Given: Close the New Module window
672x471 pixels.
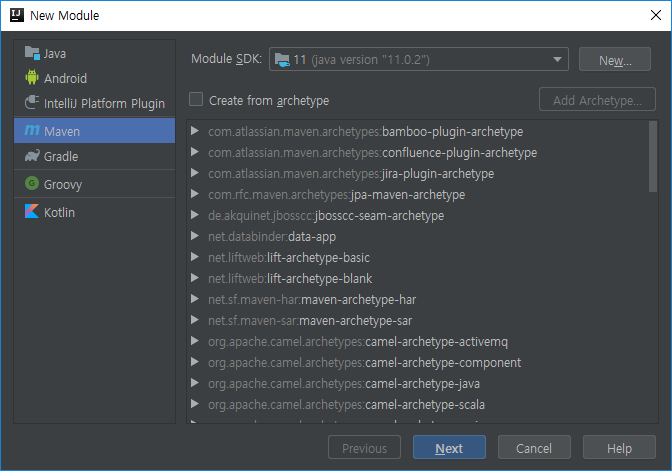Looking at the screenshot, I should click(x=655, y=15).
